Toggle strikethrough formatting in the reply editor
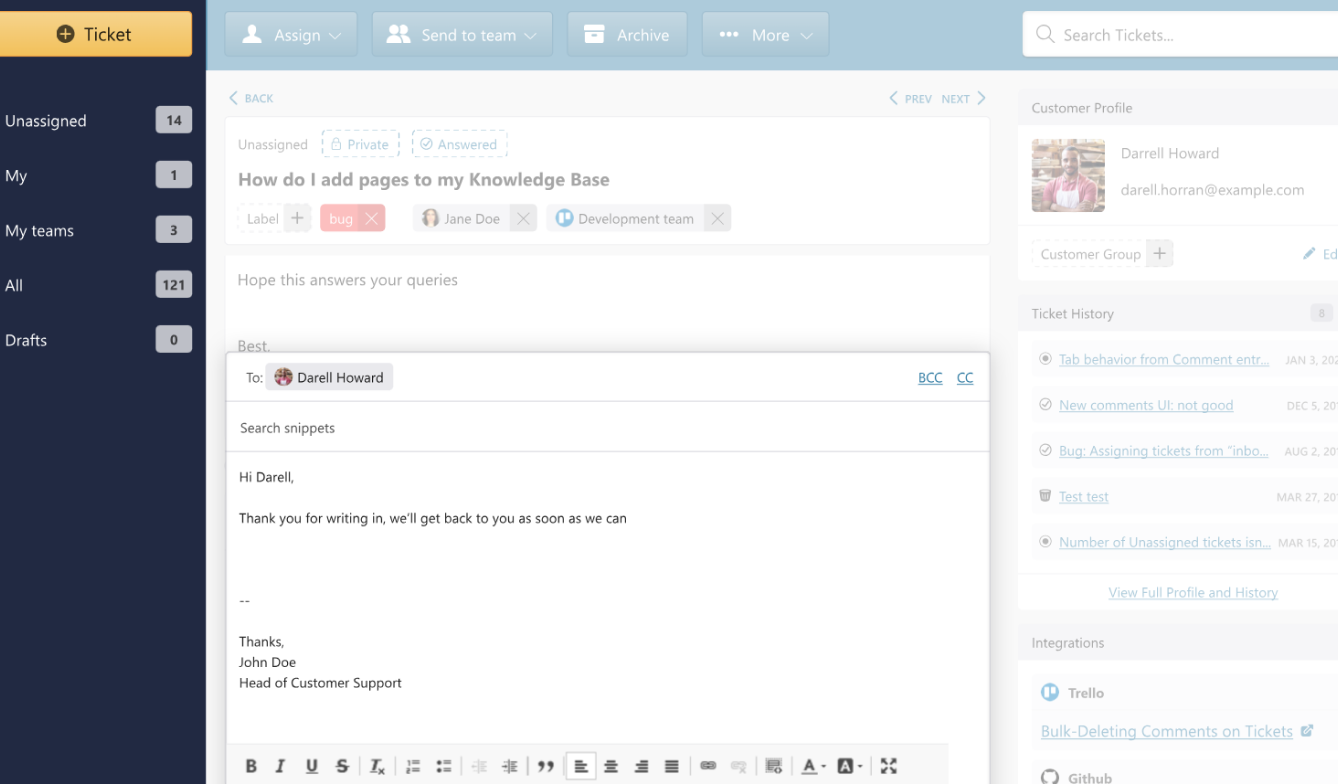 point(342,766)
